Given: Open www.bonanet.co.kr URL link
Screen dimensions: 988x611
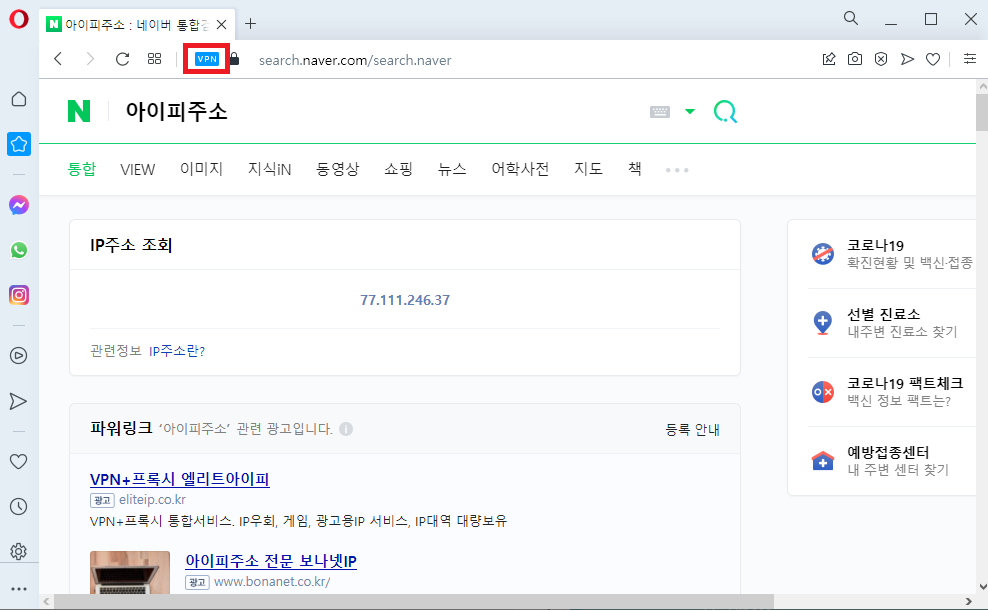Looking at the screenshot, I should click(272, 582).
